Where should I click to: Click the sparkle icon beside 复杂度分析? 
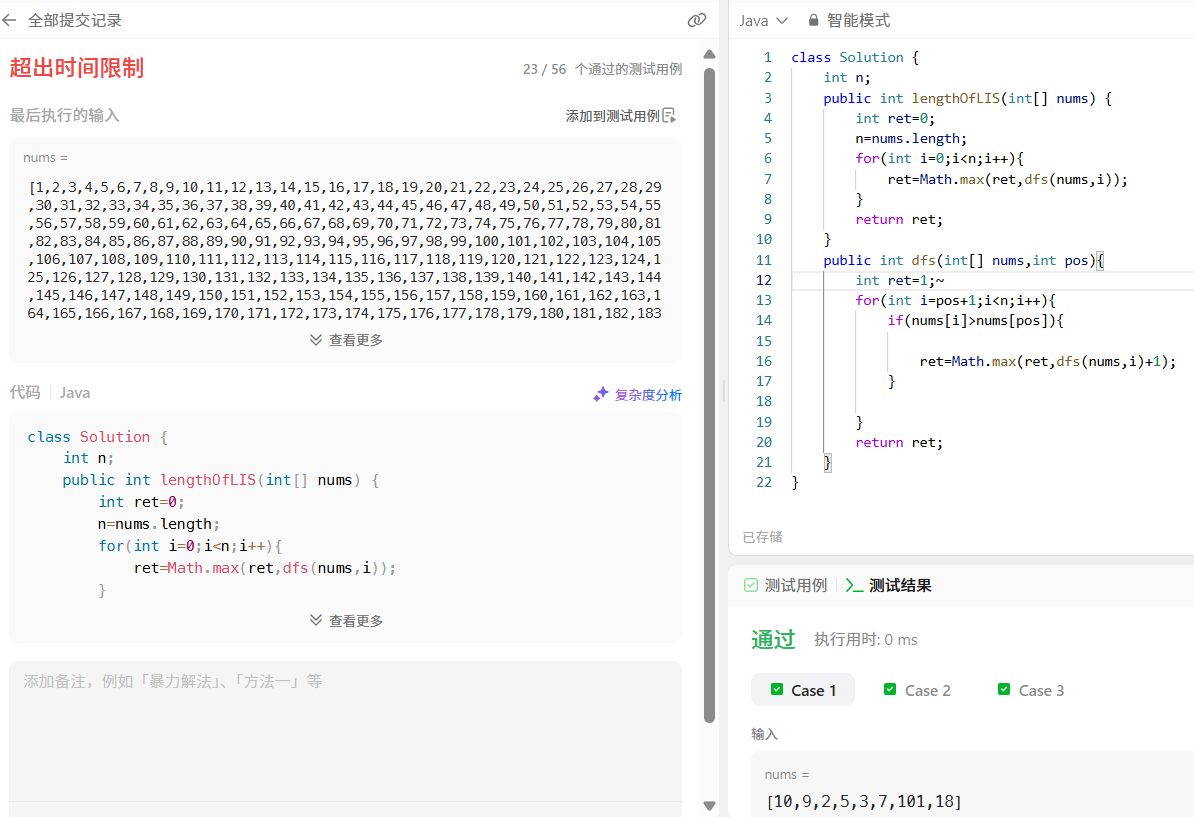click(x=601, y=394)
